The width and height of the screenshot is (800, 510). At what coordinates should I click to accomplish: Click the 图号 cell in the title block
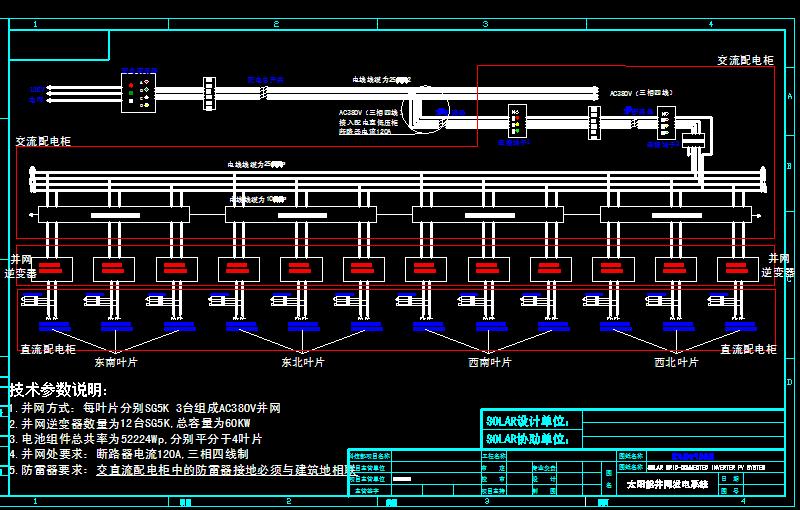pyautogui.click(x=730, y=491)
